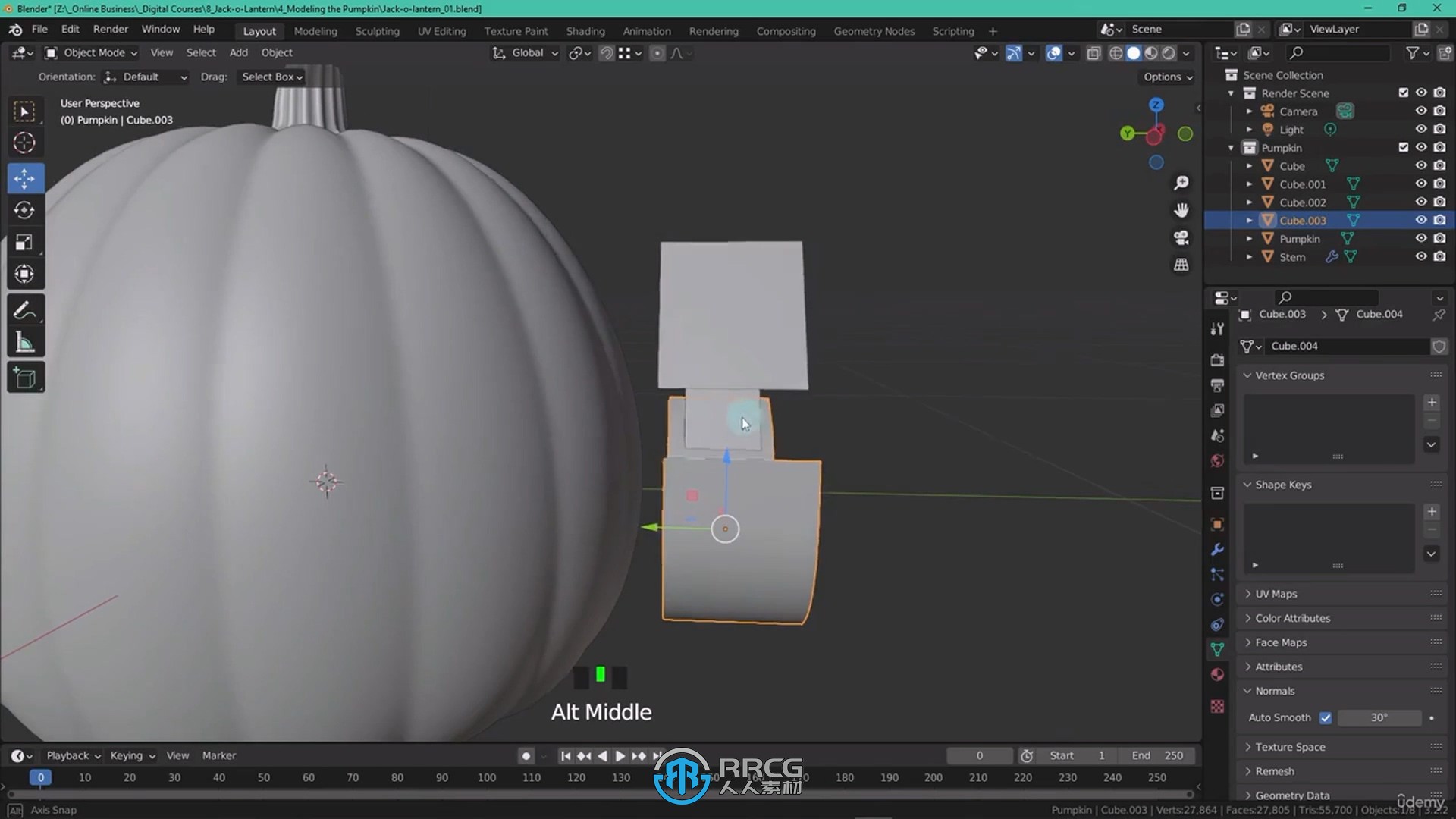The width and height of the screenshot is (1456, 819).
Task: Click the Add menu in header
Action: (238, 51)
